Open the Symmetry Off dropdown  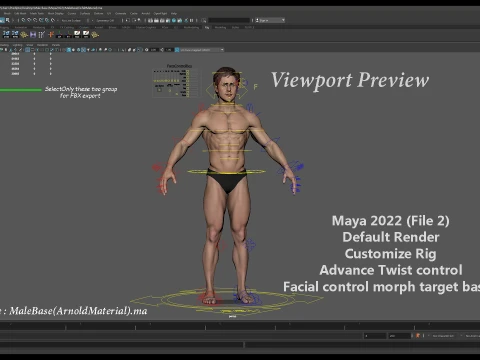[106, 20]
